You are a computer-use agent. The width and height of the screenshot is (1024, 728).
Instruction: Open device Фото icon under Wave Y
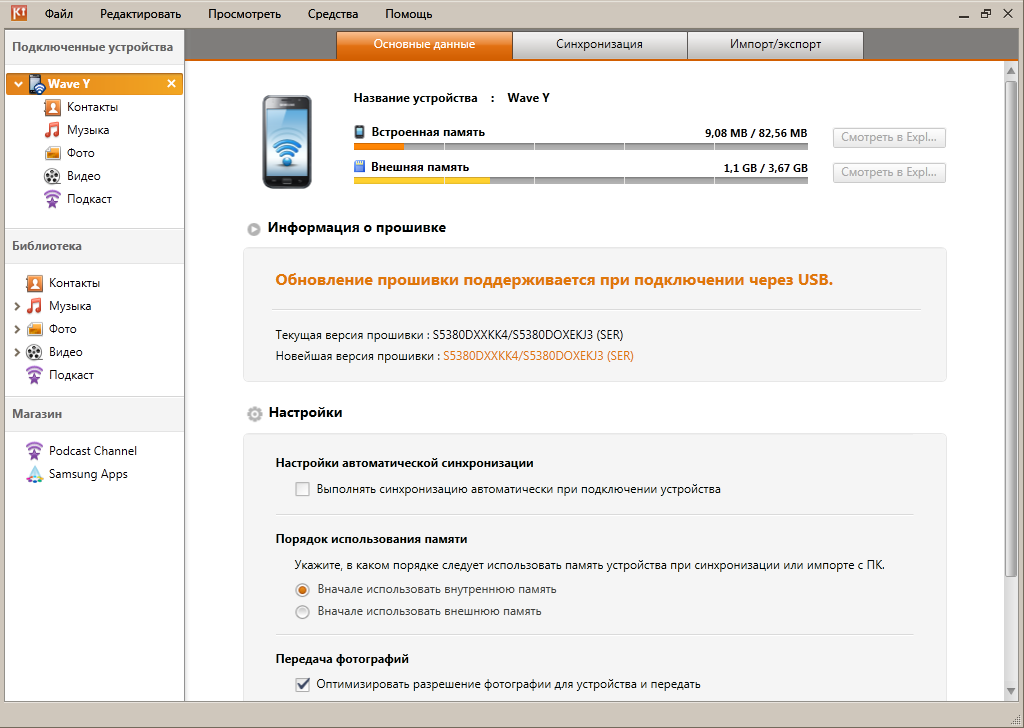coord(52,153)
